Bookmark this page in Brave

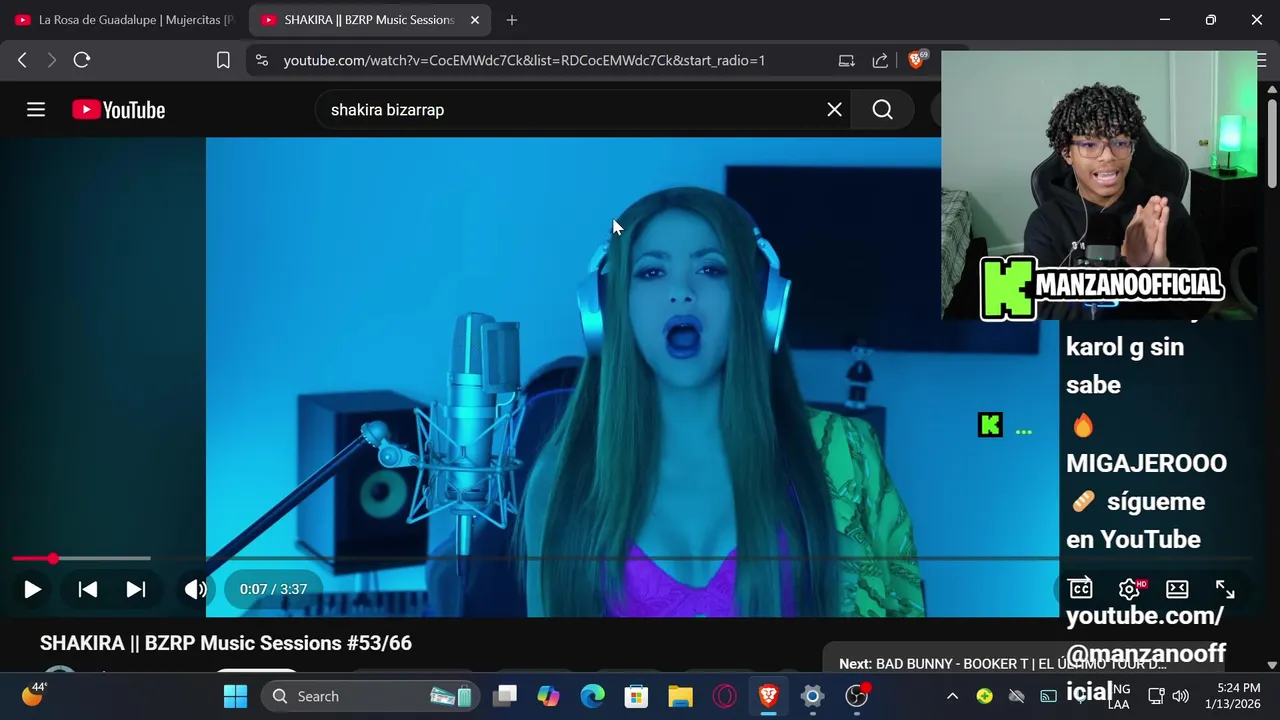click(x=223, y=60)
